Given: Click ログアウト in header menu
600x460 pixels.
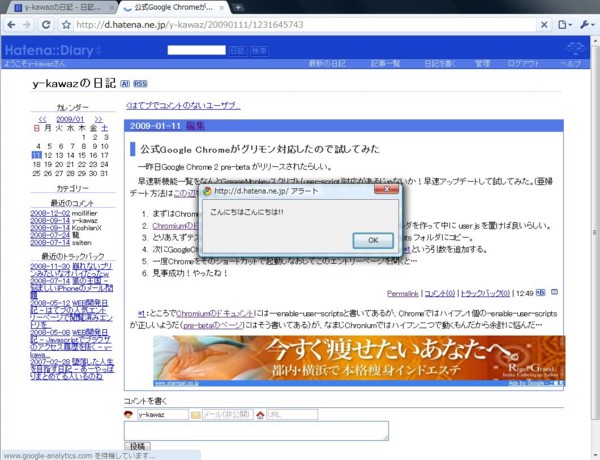Looking at the screenshot, I should pyautogui.click(x=523, y=64).
